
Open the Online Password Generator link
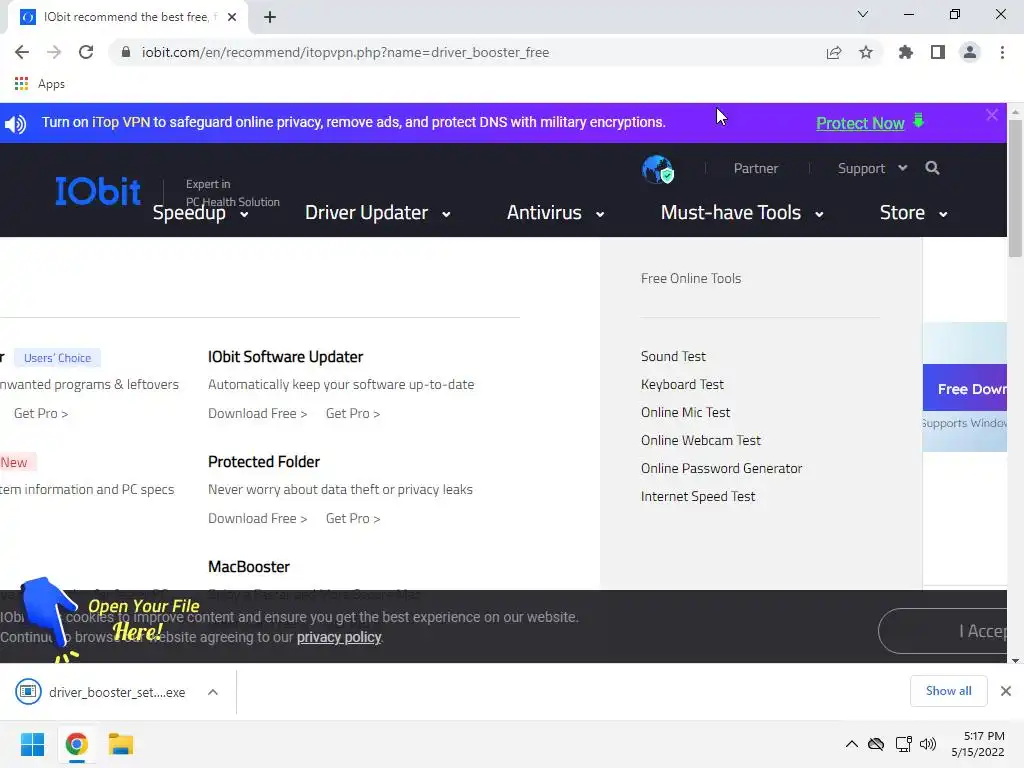(721, 469)
